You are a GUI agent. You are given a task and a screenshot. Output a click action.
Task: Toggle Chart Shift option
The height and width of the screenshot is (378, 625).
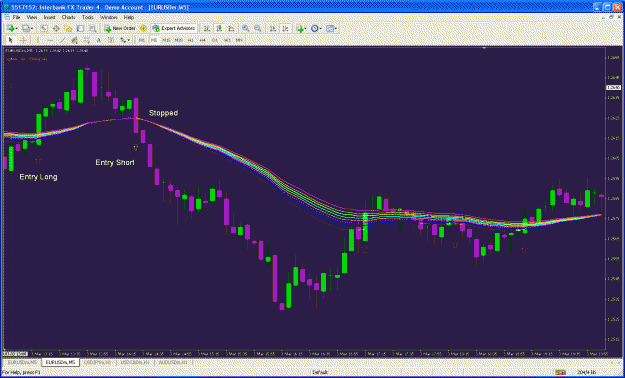pos(285,28)
